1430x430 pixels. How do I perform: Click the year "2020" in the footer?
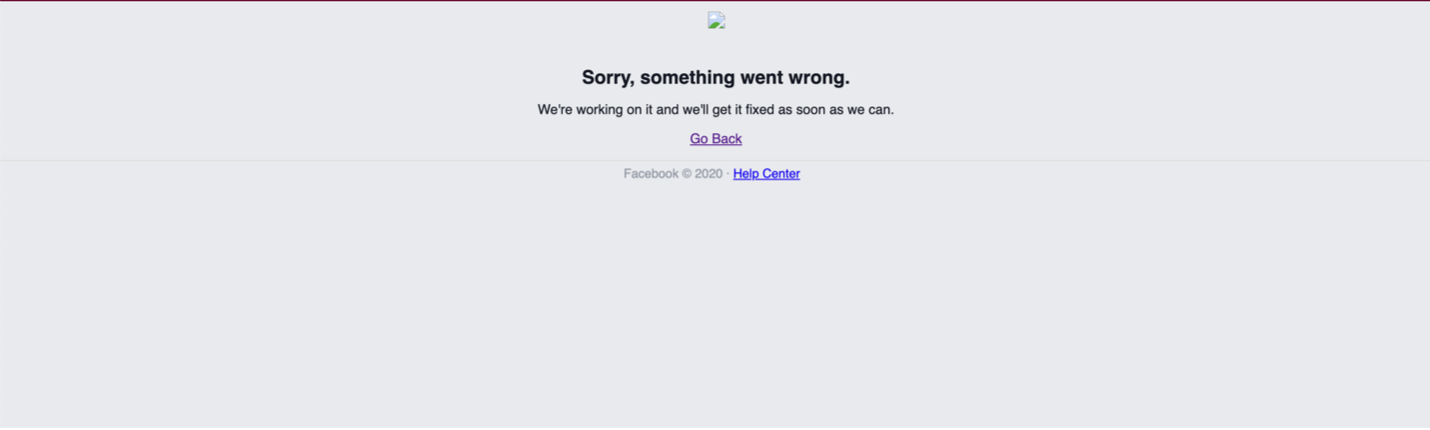[709, 174]
